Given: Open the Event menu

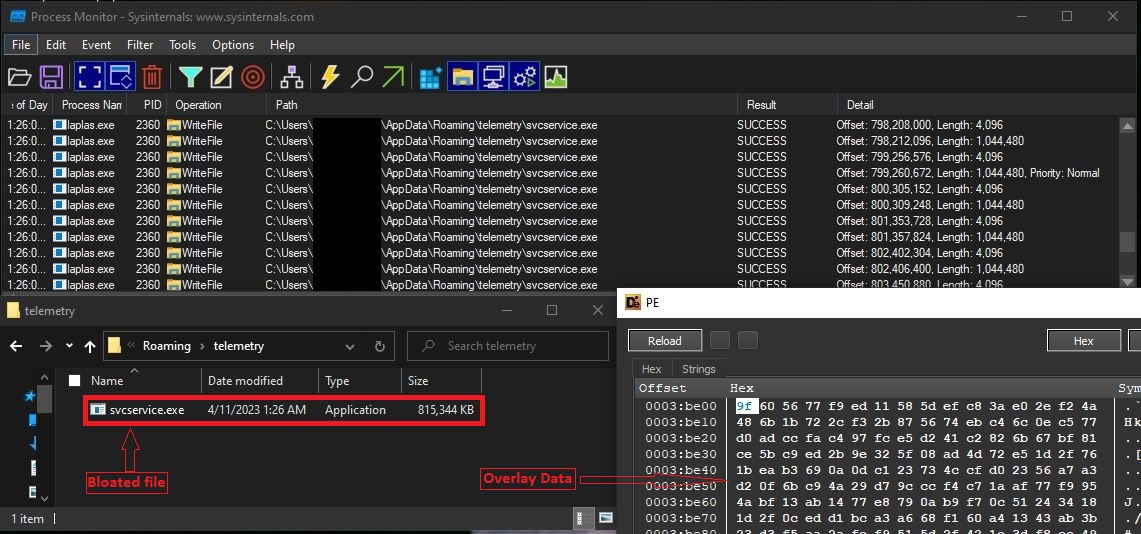Looking at the screenshot, I should (x=96, y=44).
